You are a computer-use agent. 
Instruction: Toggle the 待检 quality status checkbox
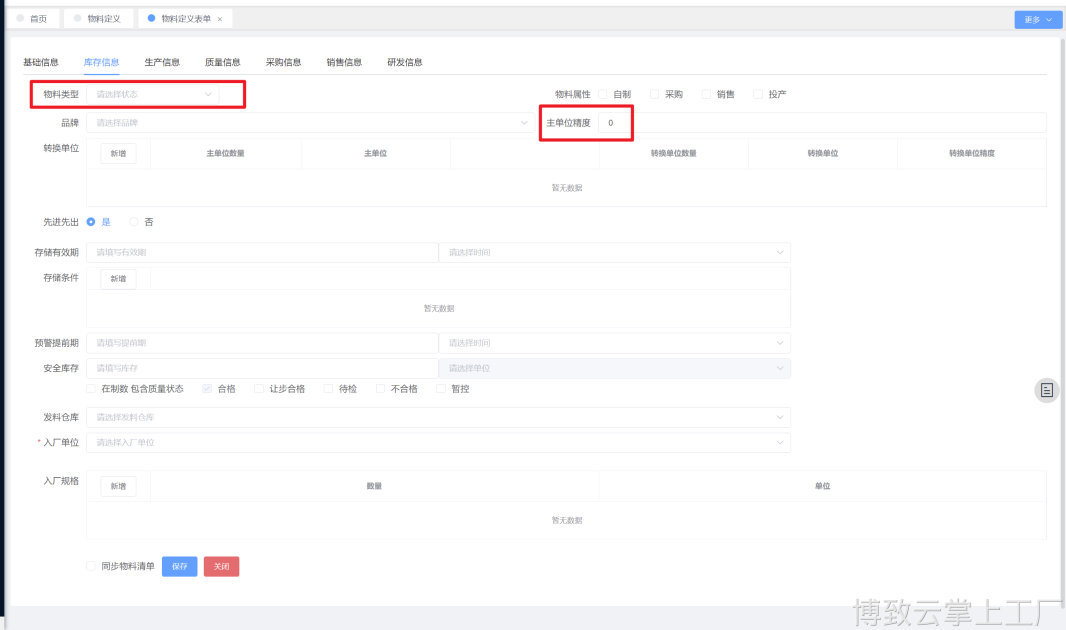pos(329,389)
